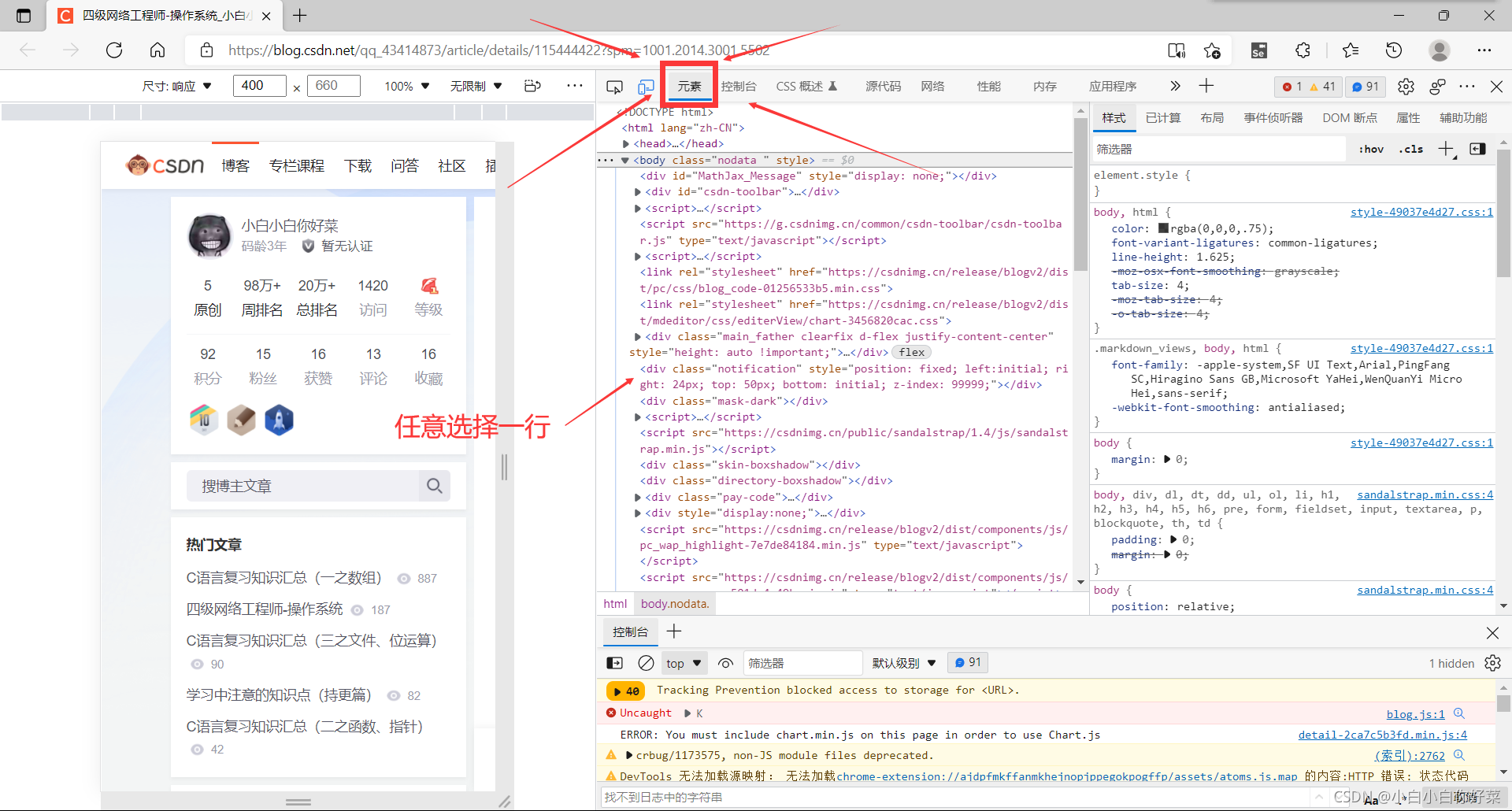1512x811 pixels.
Task: Open the DOM 断点 tab
Action: 1350,118
